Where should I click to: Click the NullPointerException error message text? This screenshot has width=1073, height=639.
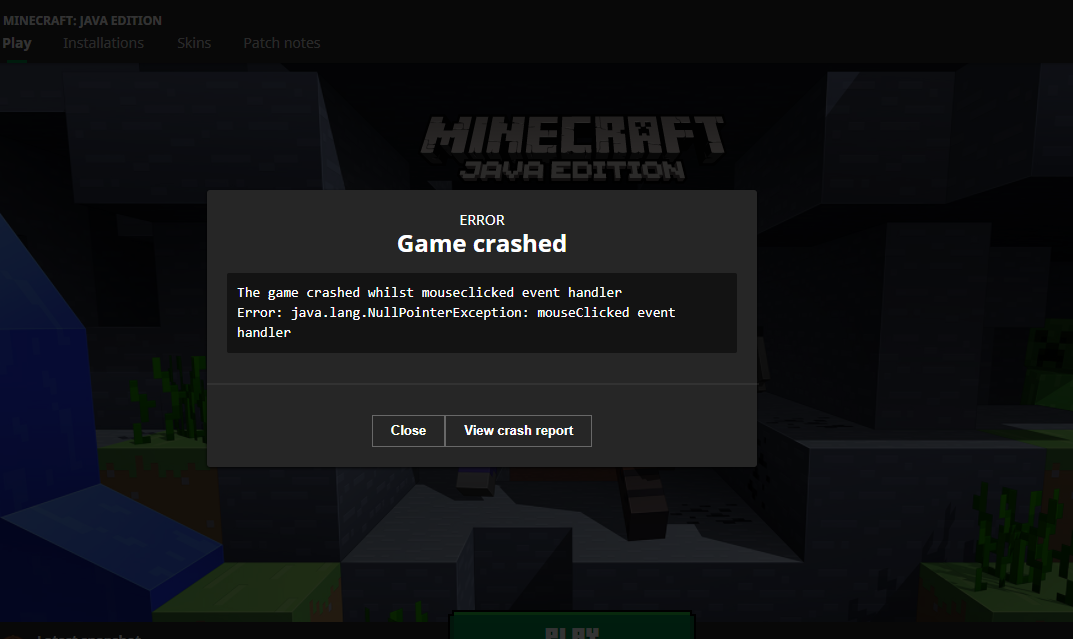(456, 322)
